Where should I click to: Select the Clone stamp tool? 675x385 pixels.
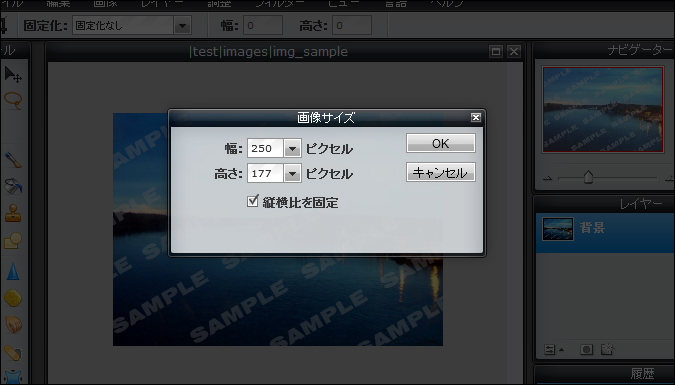coord(13,213)
